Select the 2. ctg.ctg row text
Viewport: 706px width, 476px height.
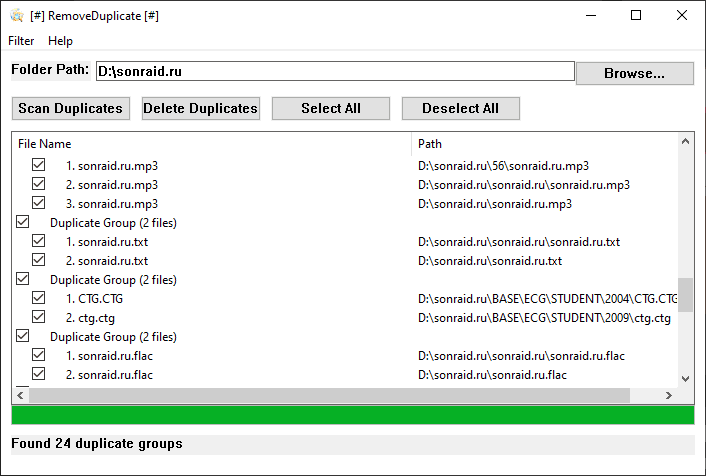coord(90,318)
